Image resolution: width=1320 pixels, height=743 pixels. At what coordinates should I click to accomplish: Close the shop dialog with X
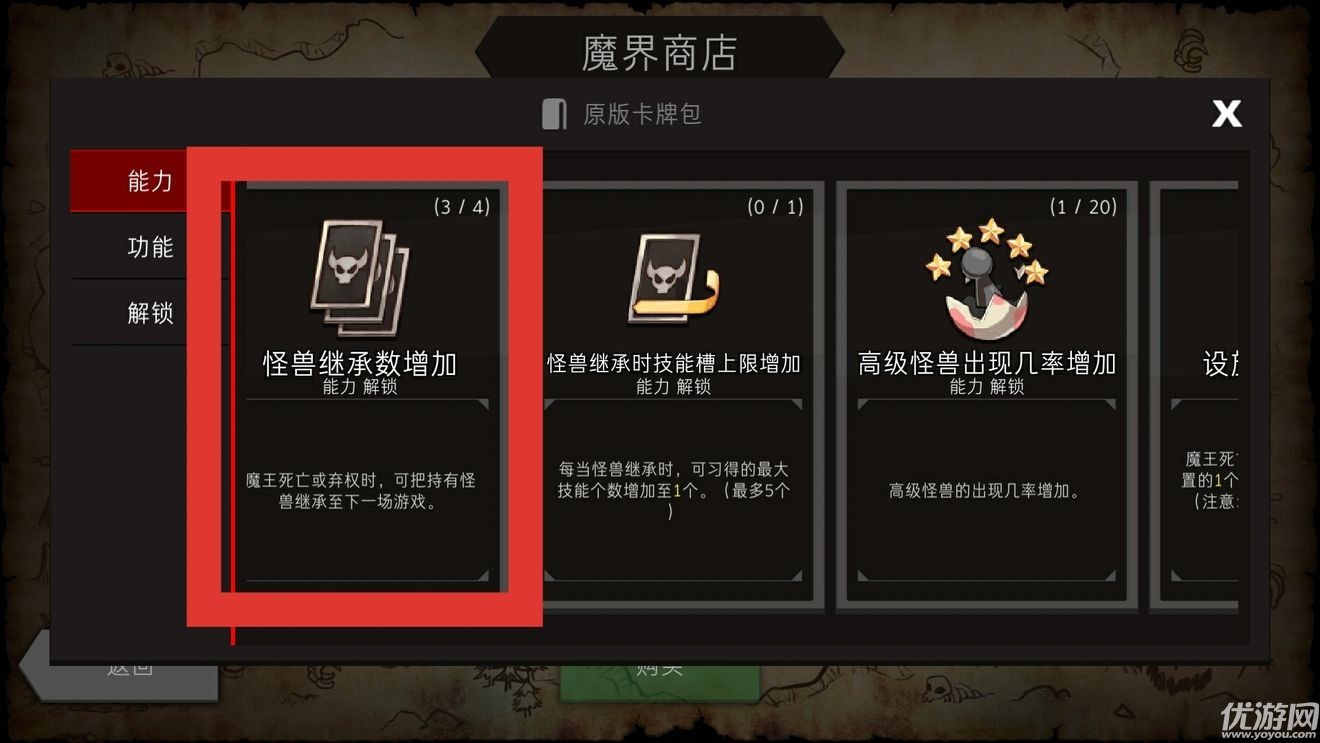pyautogui.click(x=1227, y=113)
